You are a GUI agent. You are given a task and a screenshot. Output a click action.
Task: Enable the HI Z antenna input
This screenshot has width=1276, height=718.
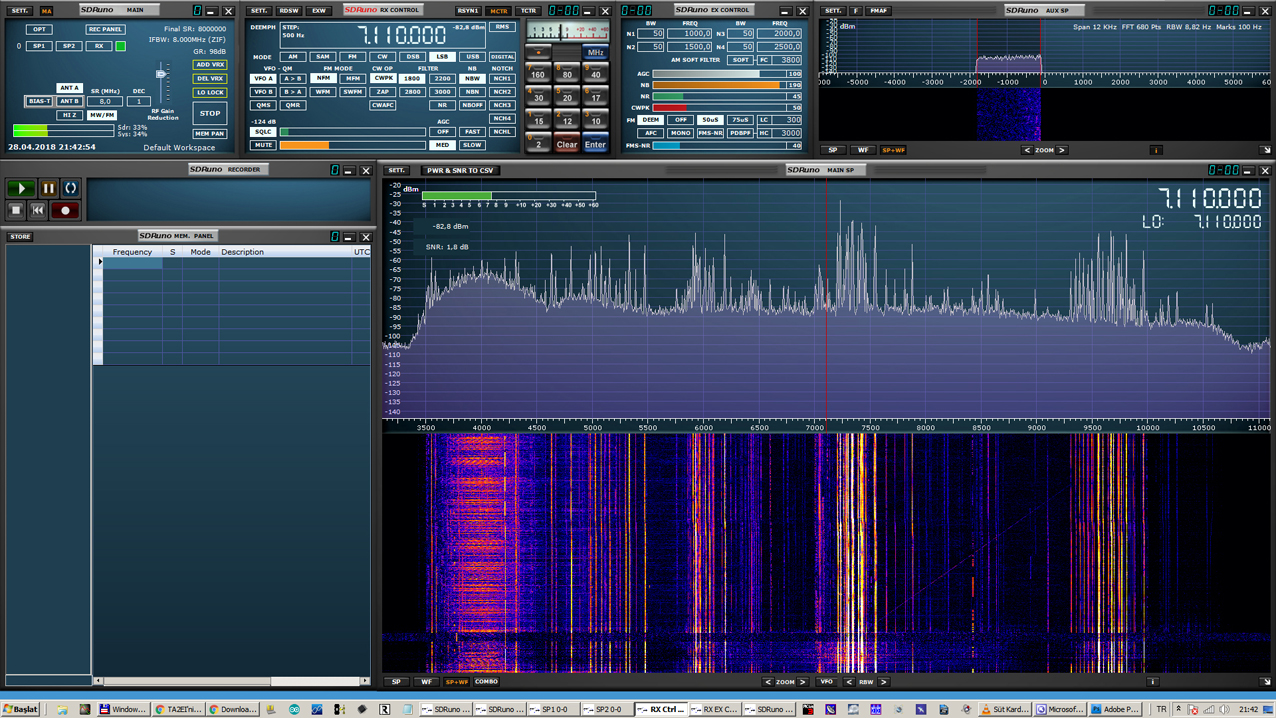69,115
